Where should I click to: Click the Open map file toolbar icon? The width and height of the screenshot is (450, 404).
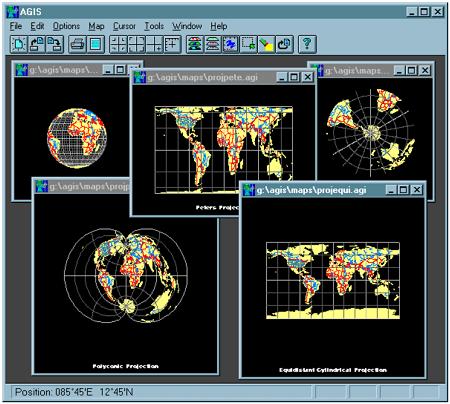coord(37,44)
